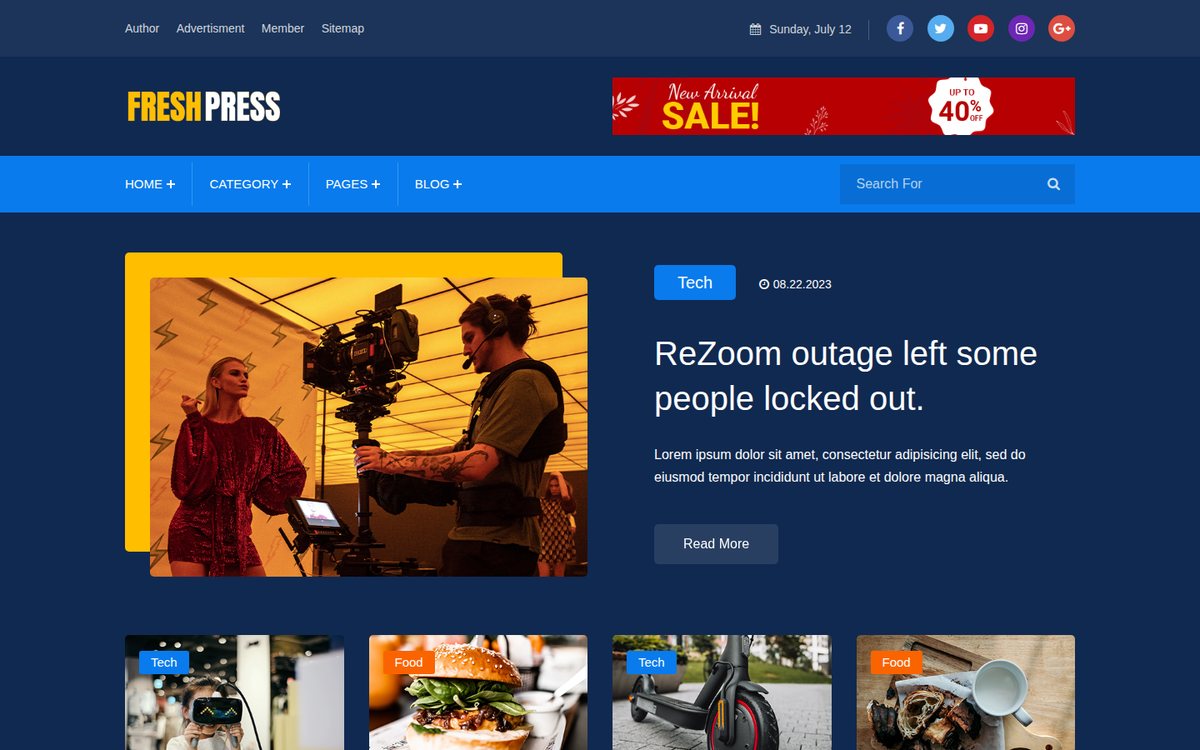
Task: Open the Facebook social icon
Action: [900, 29]
